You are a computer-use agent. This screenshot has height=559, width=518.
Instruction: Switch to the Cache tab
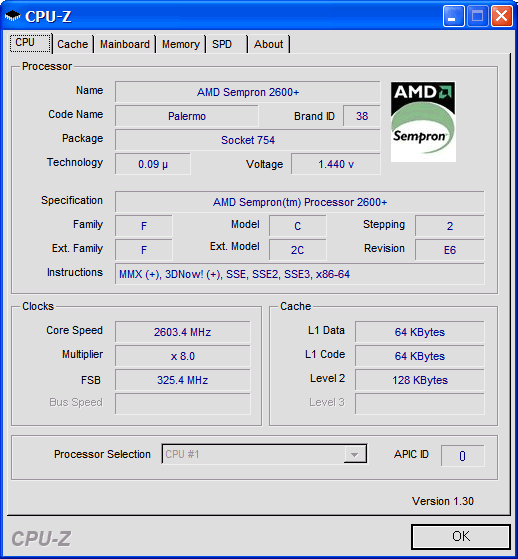[72, 44]
